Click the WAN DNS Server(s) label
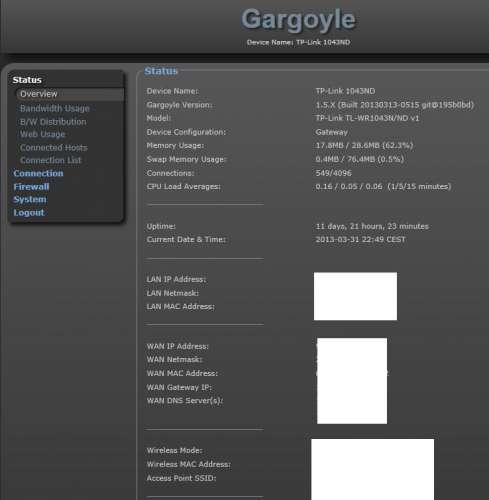The height and width of the screenshot is (500, 489). [x=185, y=401]
